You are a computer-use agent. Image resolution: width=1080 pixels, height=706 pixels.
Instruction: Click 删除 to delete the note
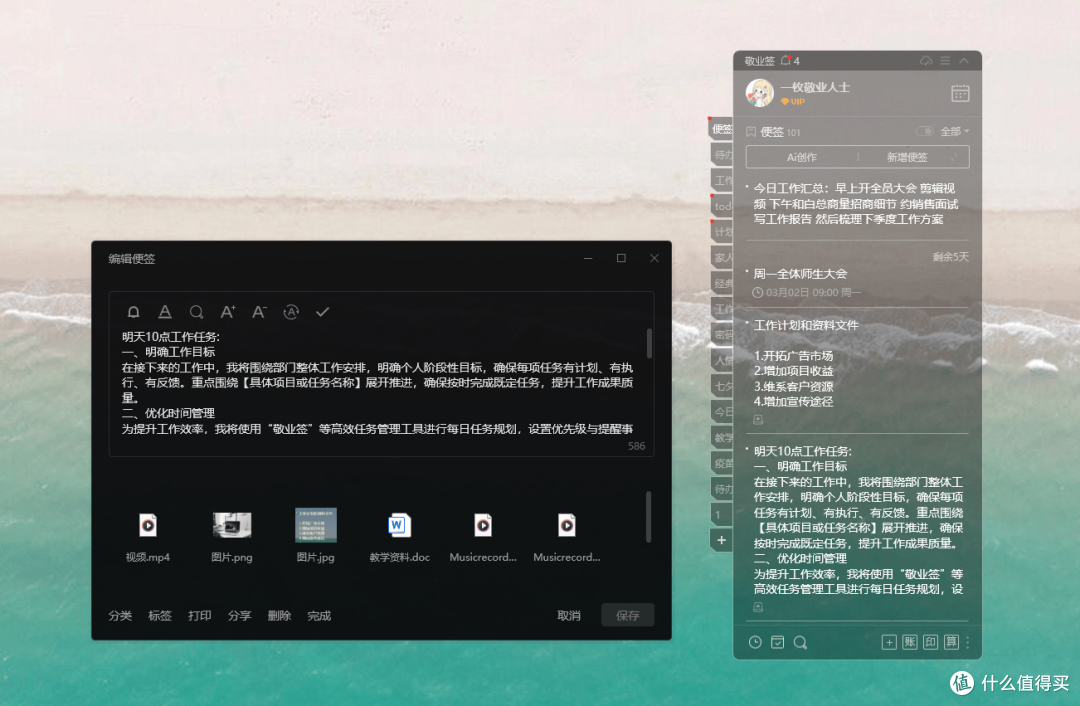pos(279,616)
